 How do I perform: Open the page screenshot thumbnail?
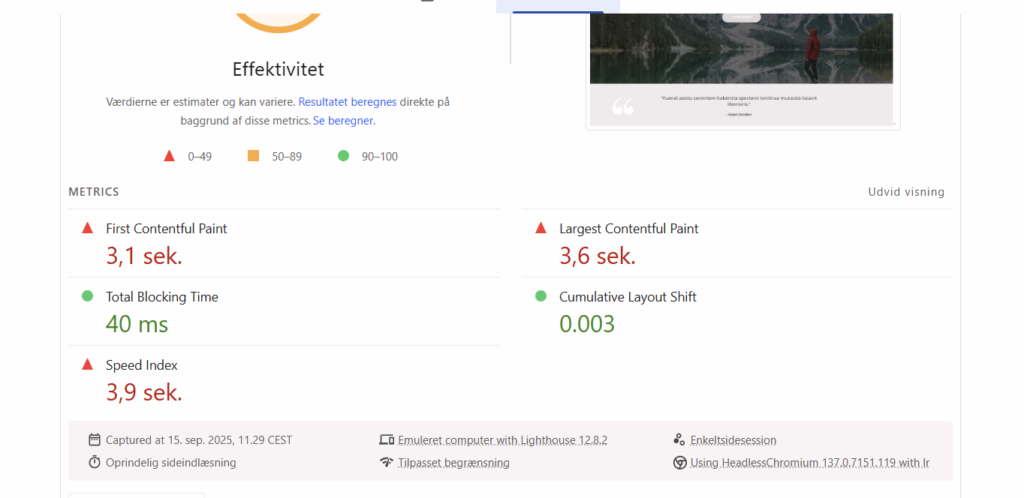click(743, 70)
